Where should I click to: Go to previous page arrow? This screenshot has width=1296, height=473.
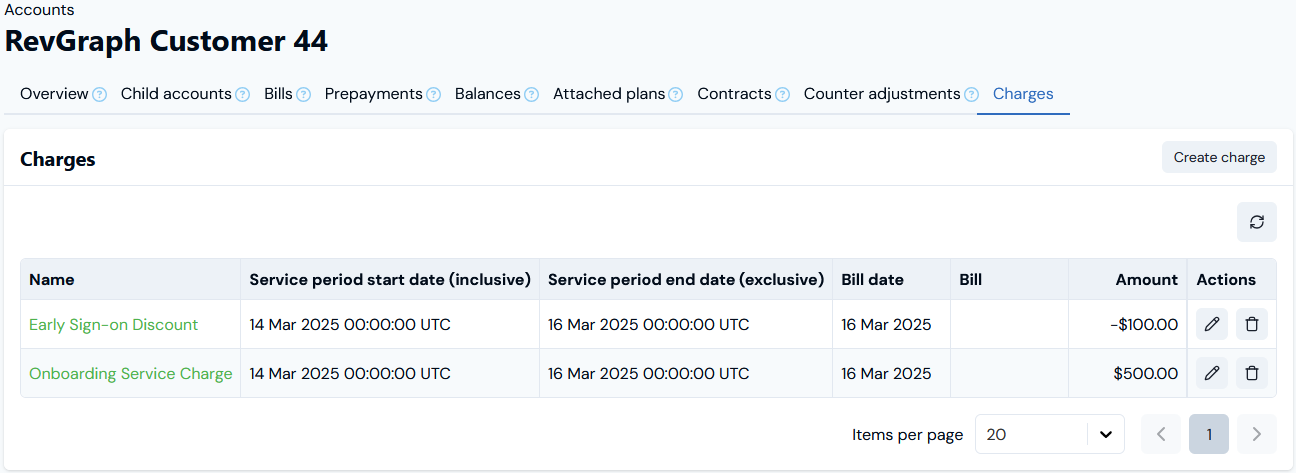[1161, 434]
